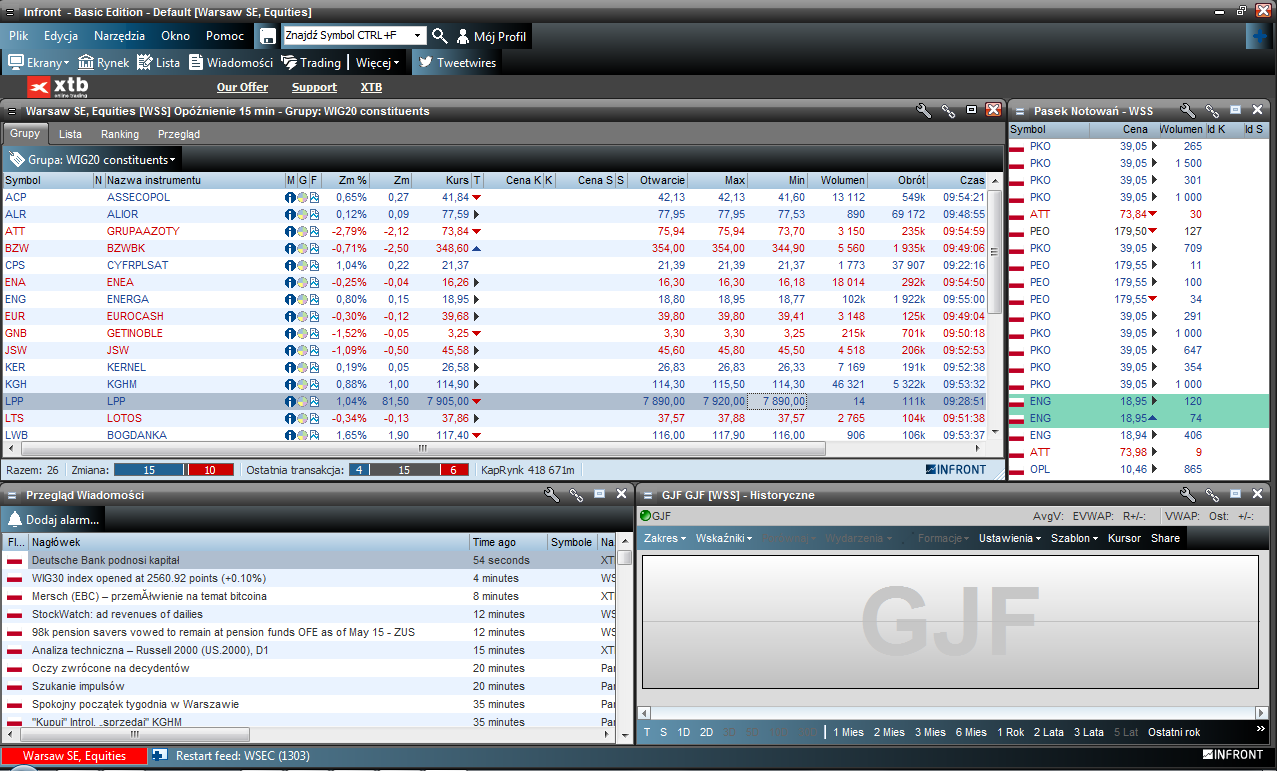The width and height of the screenshot is (1277, 771).
Task: Click wrench settings icon in GJF Historyczne window
Action: pos(1188,494)
